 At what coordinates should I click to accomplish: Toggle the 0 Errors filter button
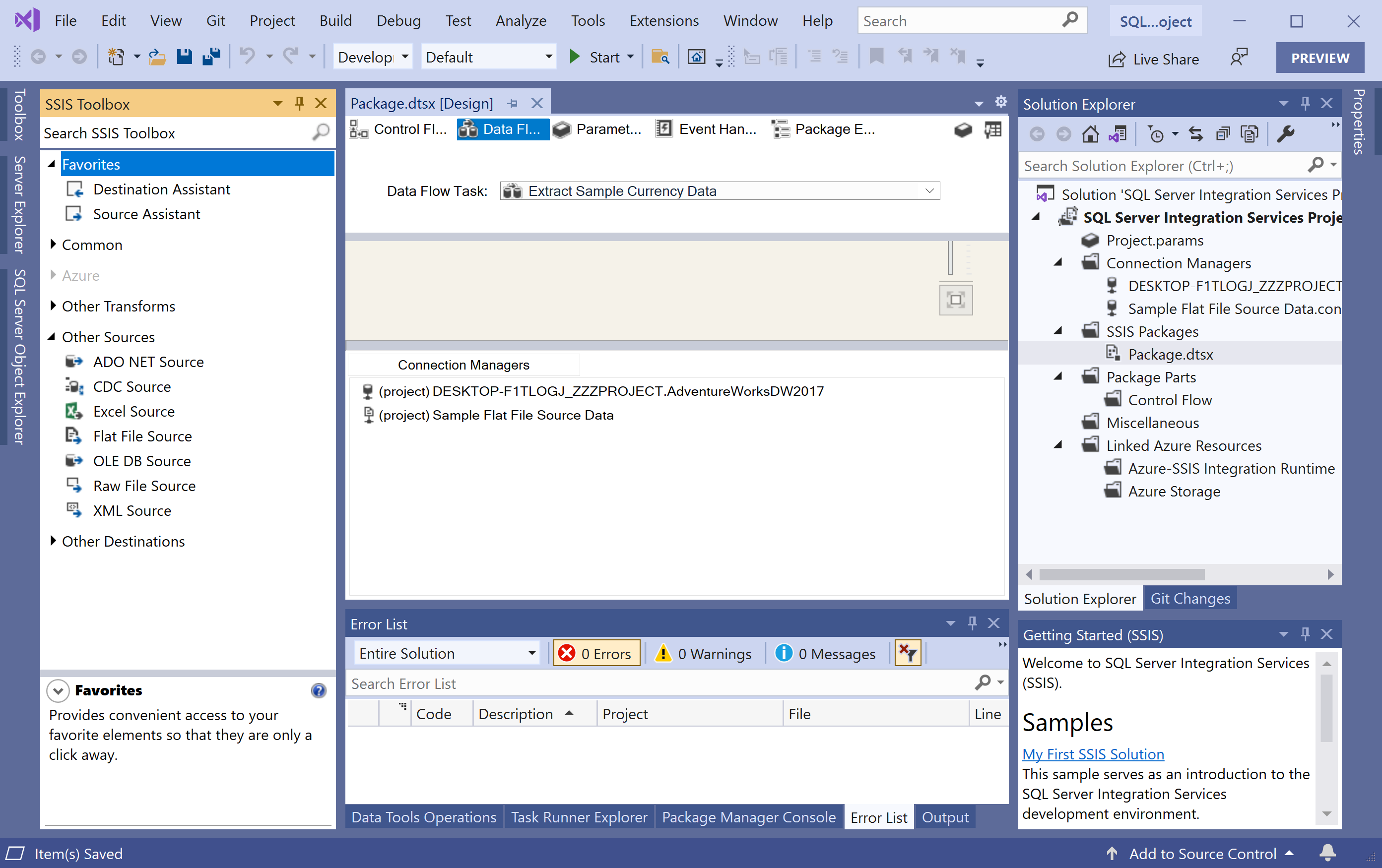[x=596, y=653]
